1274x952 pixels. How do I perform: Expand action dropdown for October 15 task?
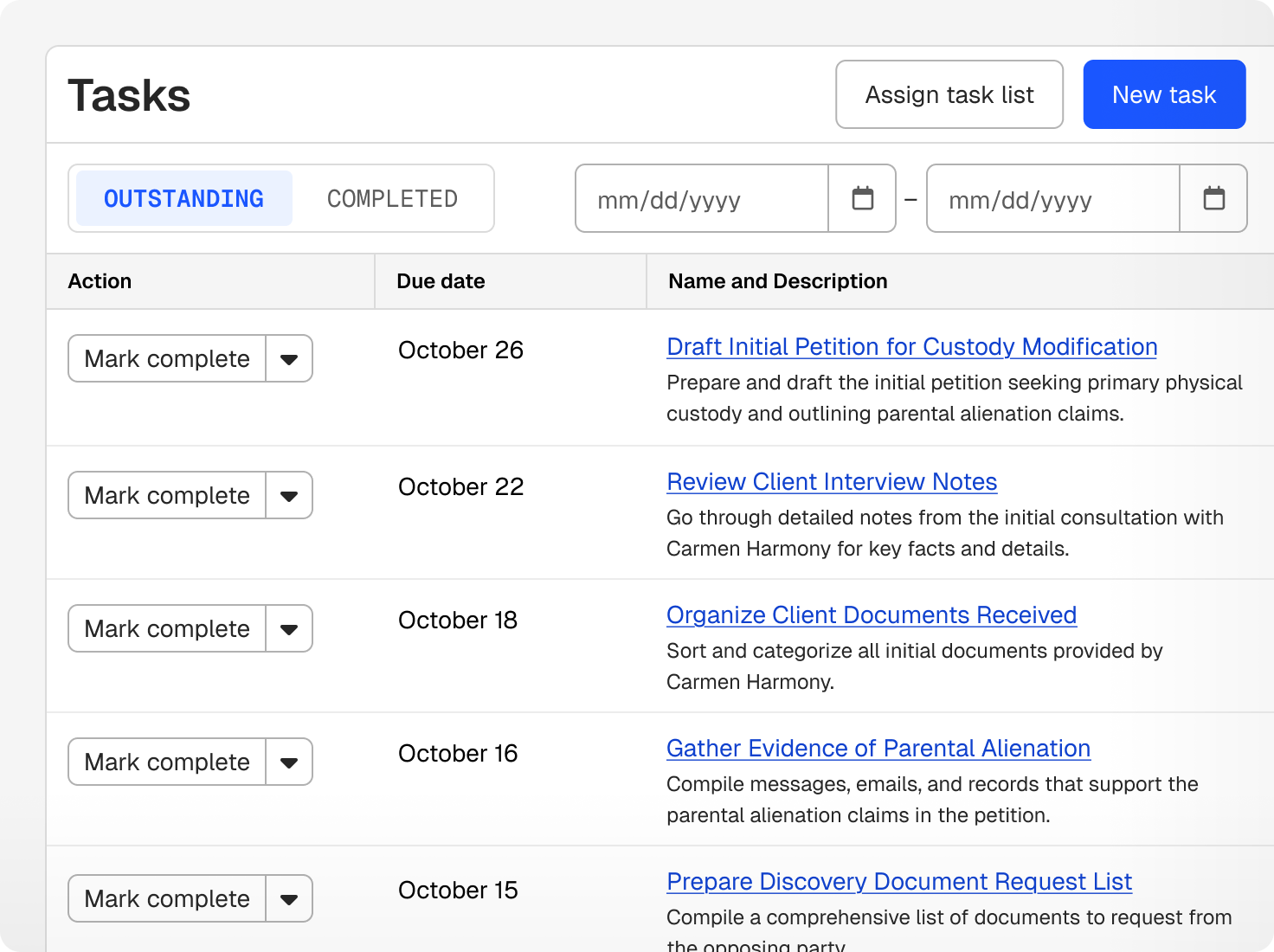289,898
